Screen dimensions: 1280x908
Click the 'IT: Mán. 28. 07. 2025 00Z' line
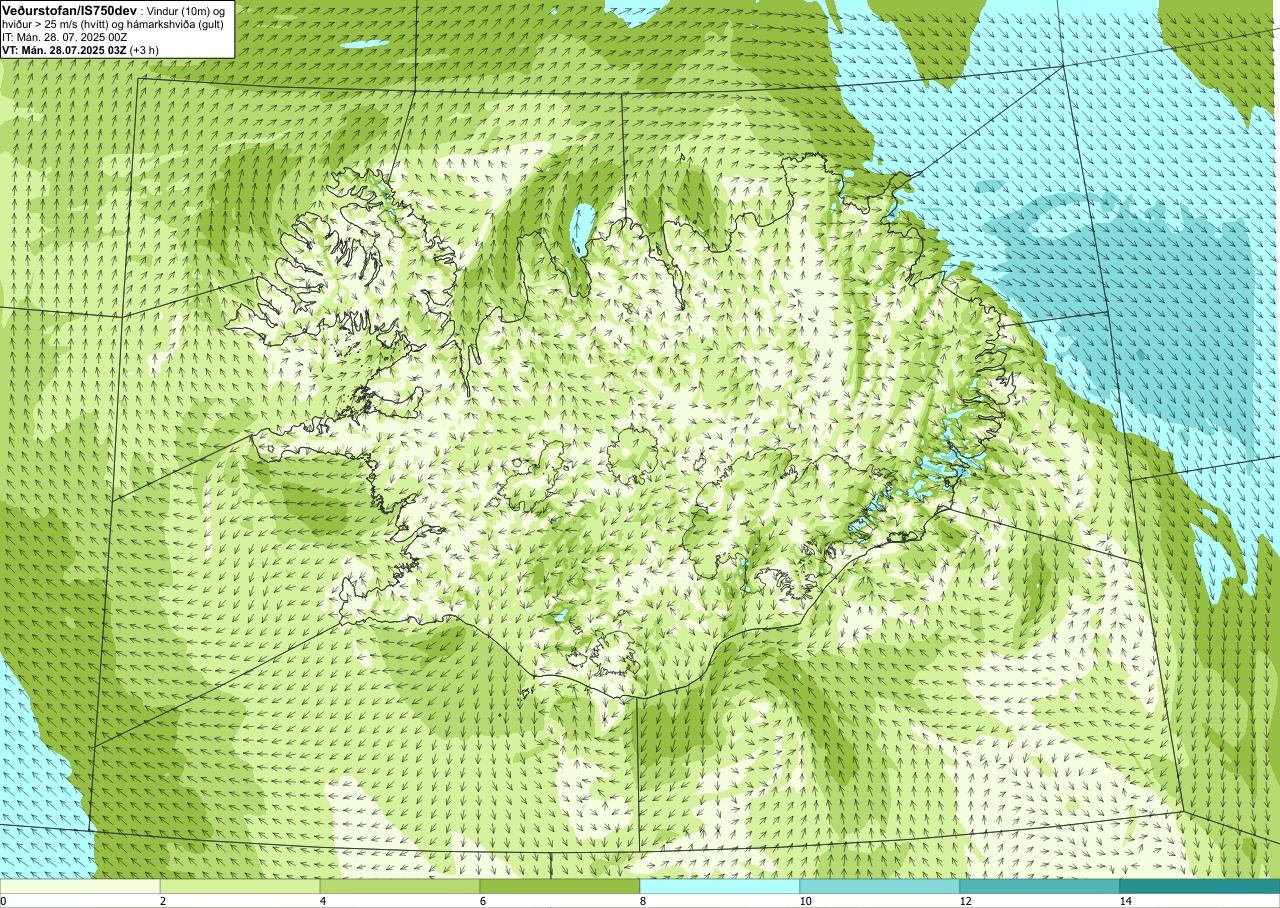point(64,38)
